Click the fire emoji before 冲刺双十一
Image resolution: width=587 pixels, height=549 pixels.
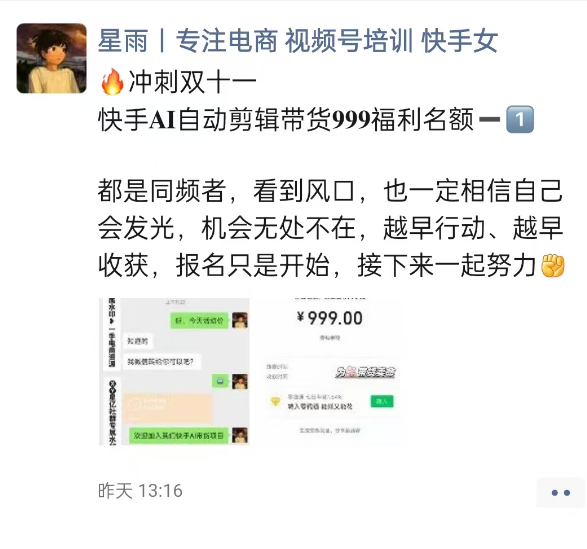(112, 81)
